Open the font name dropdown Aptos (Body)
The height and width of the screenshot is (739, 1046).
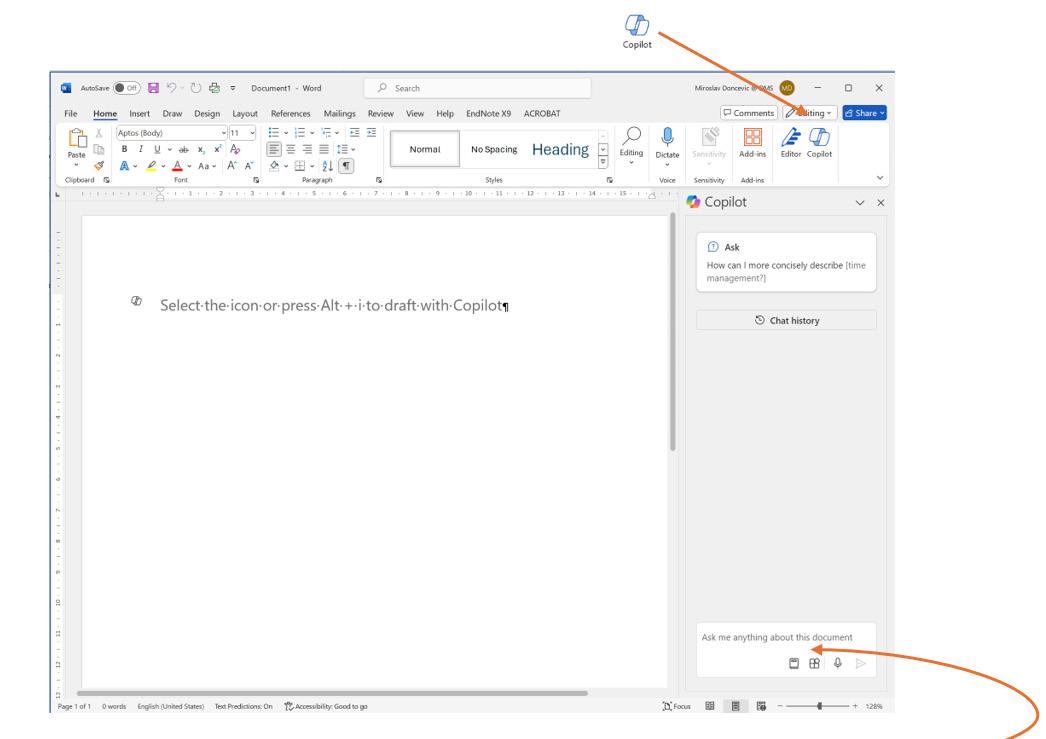coord(223,133)
